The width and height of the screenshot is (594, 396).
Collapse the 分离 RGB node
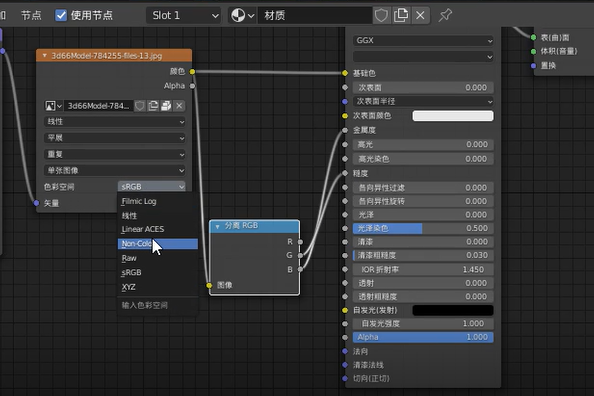(217, 226)
